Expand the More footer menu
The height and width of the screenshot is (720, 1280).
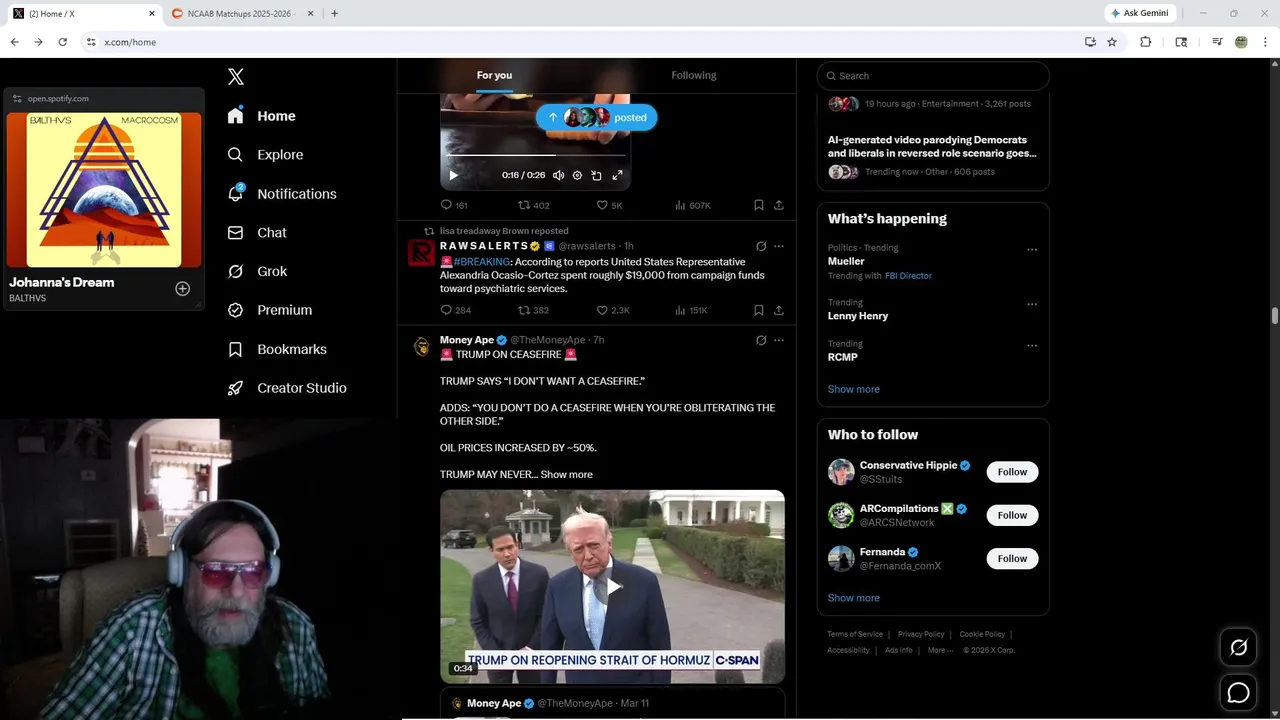940,650
